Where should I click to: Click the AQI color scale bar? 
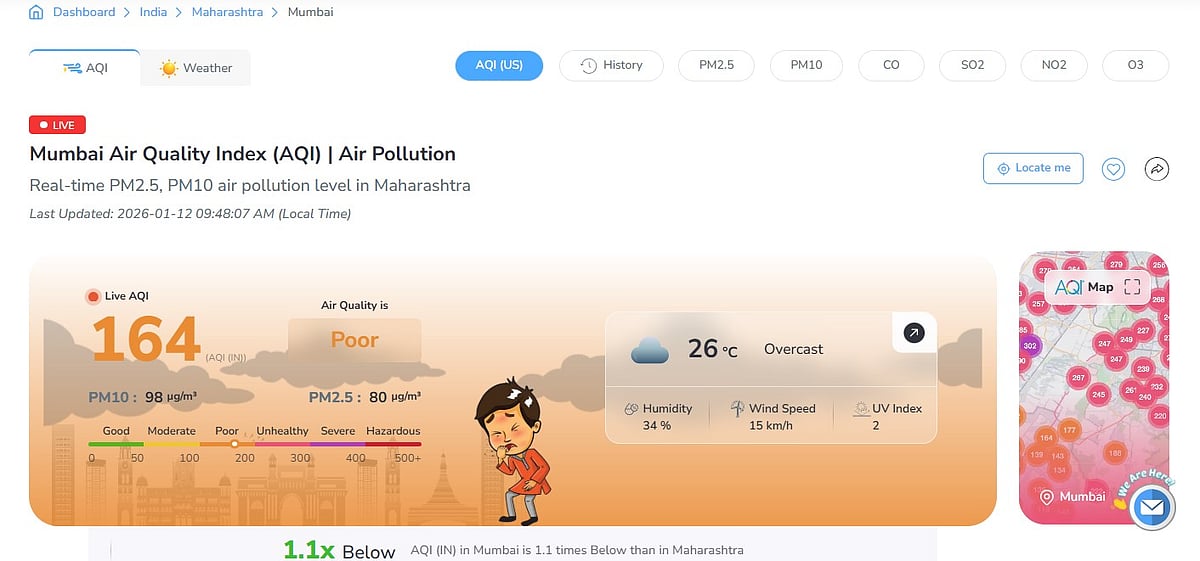click(255, 444)
